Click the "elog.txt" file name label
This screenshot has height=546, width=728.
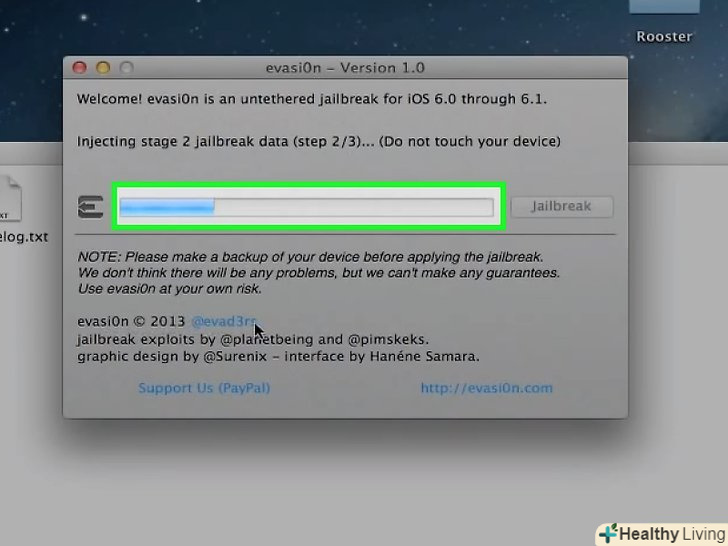(24, 237)
